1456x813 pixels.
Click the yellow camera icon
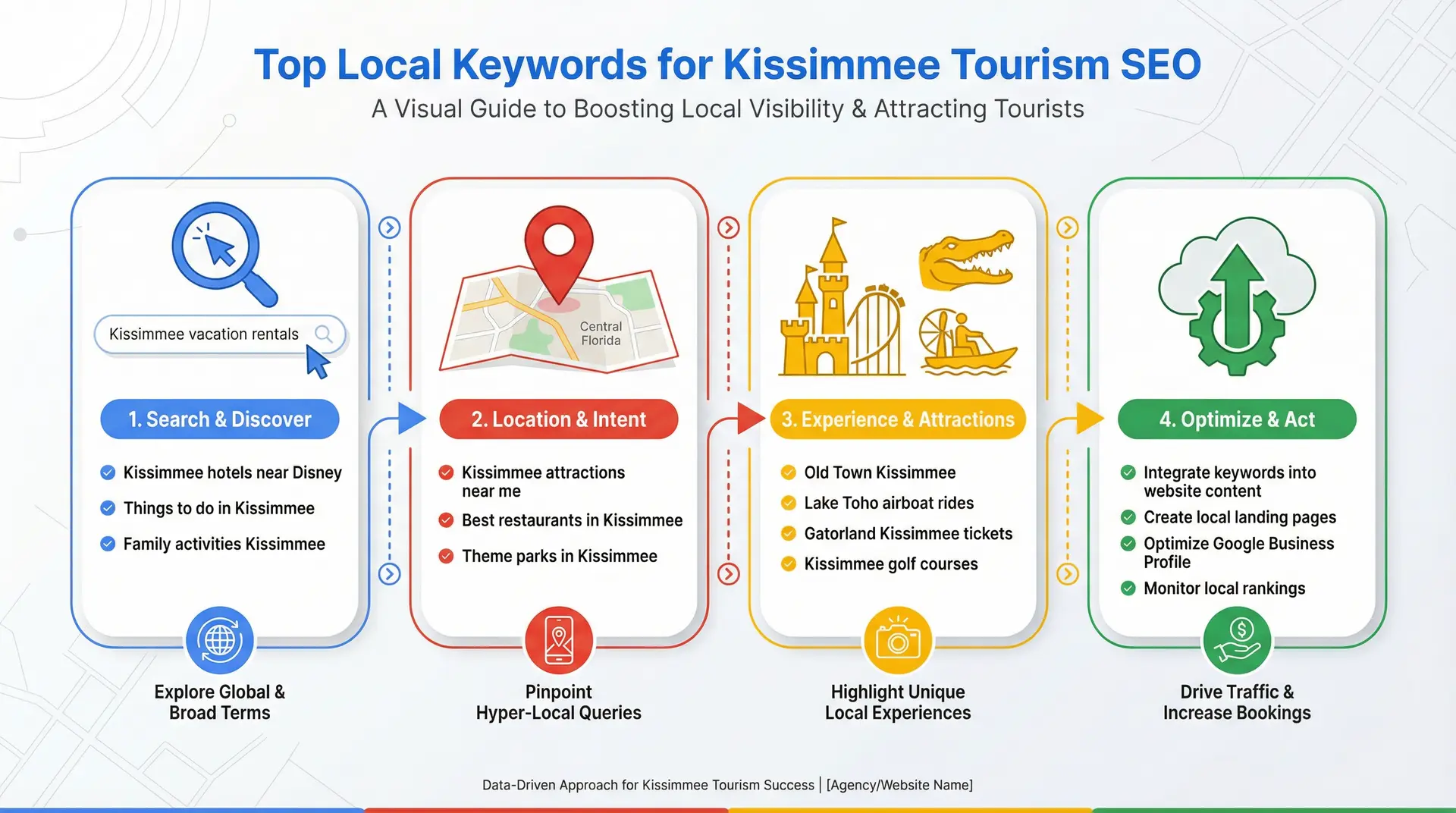[898, 639]
